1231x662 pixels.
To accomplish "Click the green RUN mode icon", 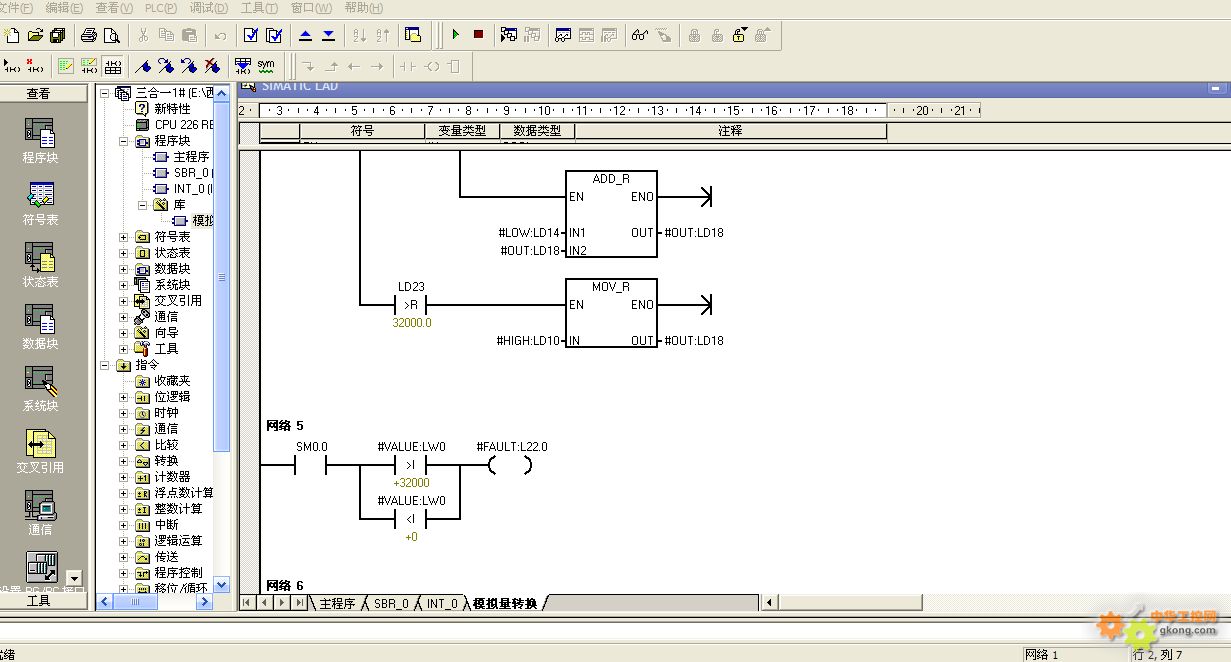I will (455, 35).
